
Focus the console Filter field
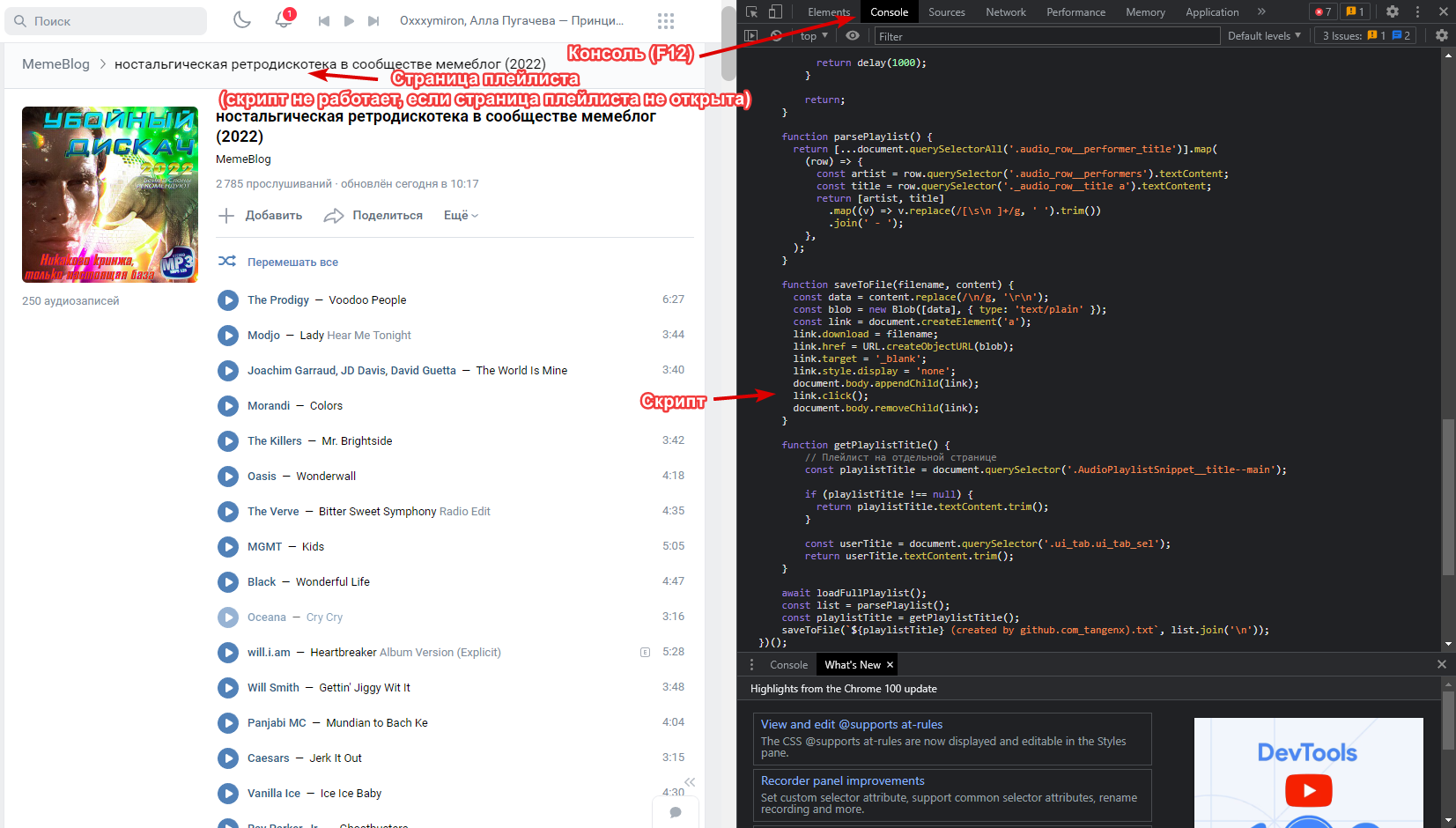[x=1047, y=36]
